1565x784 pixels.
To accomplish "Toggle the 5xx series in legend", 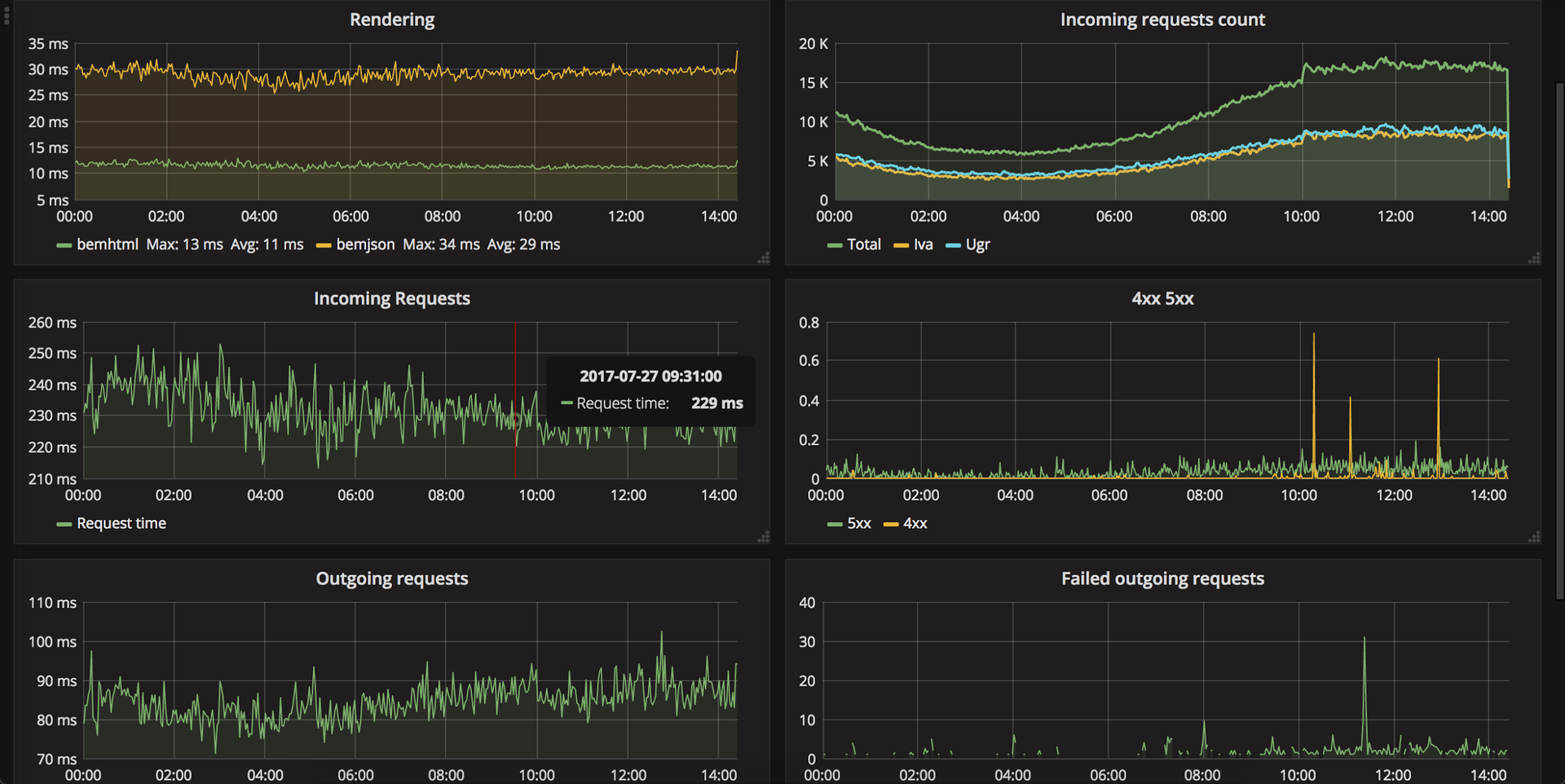I will coord(859,523).
